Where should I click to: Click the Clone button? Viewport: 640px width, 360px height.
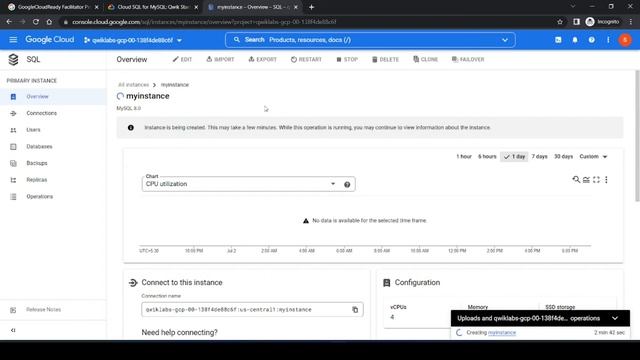425,60
